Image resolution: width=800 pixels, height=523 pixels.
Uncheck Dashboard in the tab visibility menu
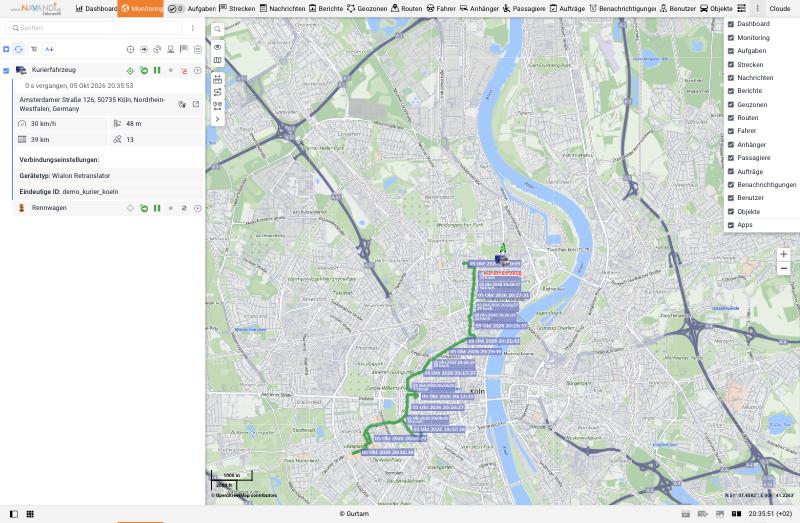[731, 24]
